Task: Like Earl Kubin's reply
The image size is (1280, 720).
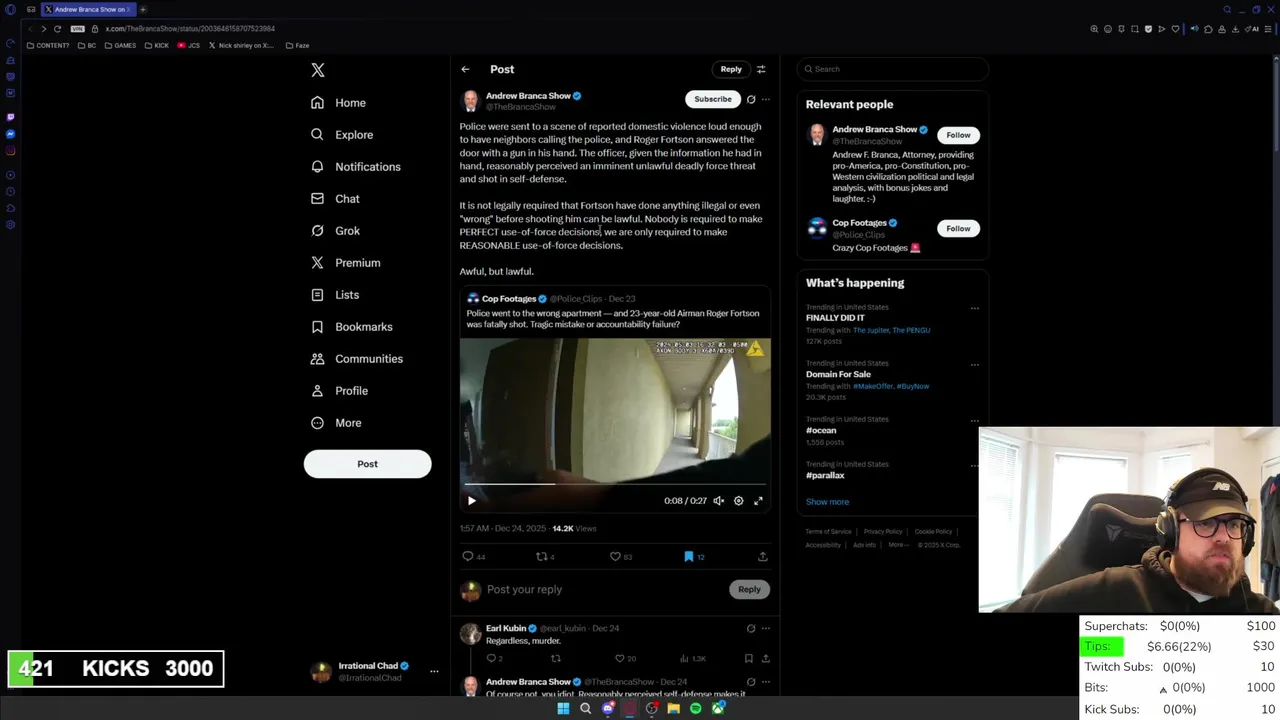Action: click(x=619, y=658)
